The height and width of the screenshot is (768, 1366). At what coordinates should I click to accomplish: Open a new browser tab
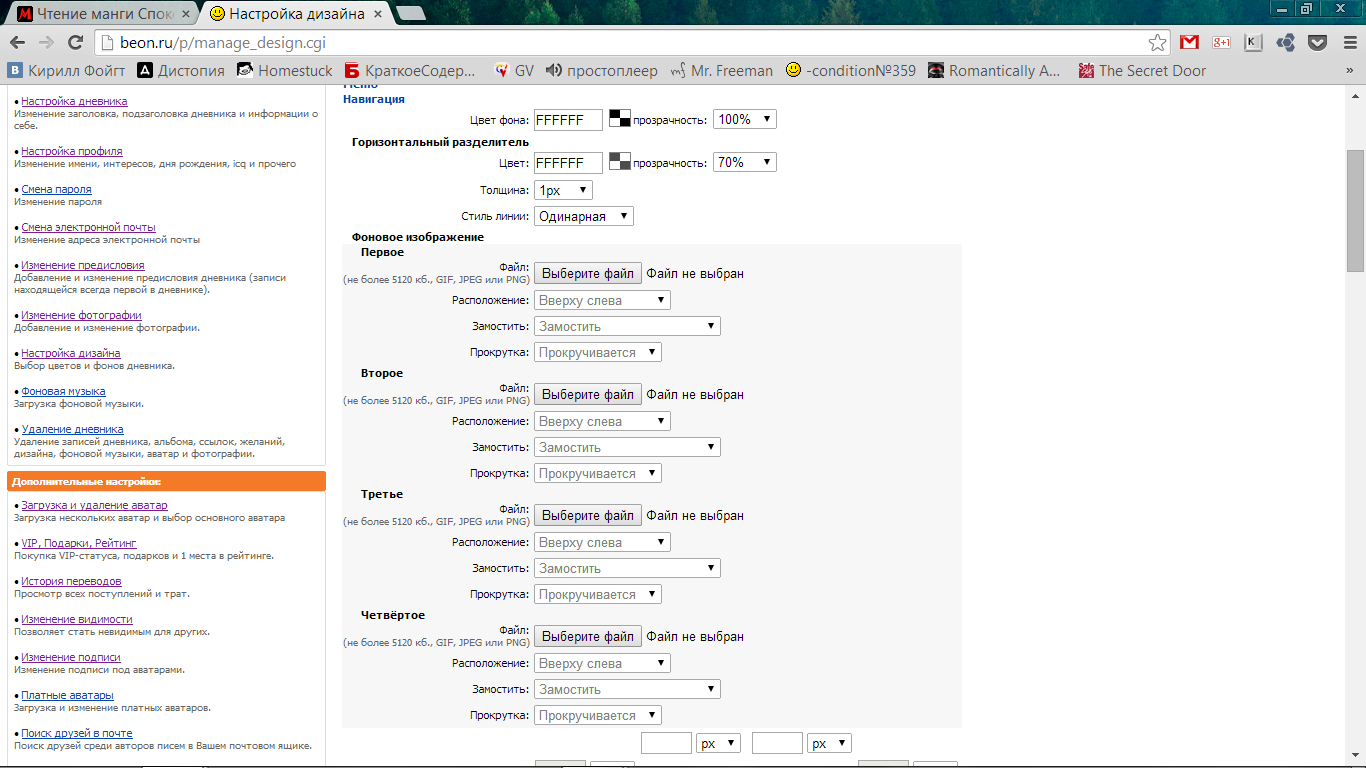410,13
